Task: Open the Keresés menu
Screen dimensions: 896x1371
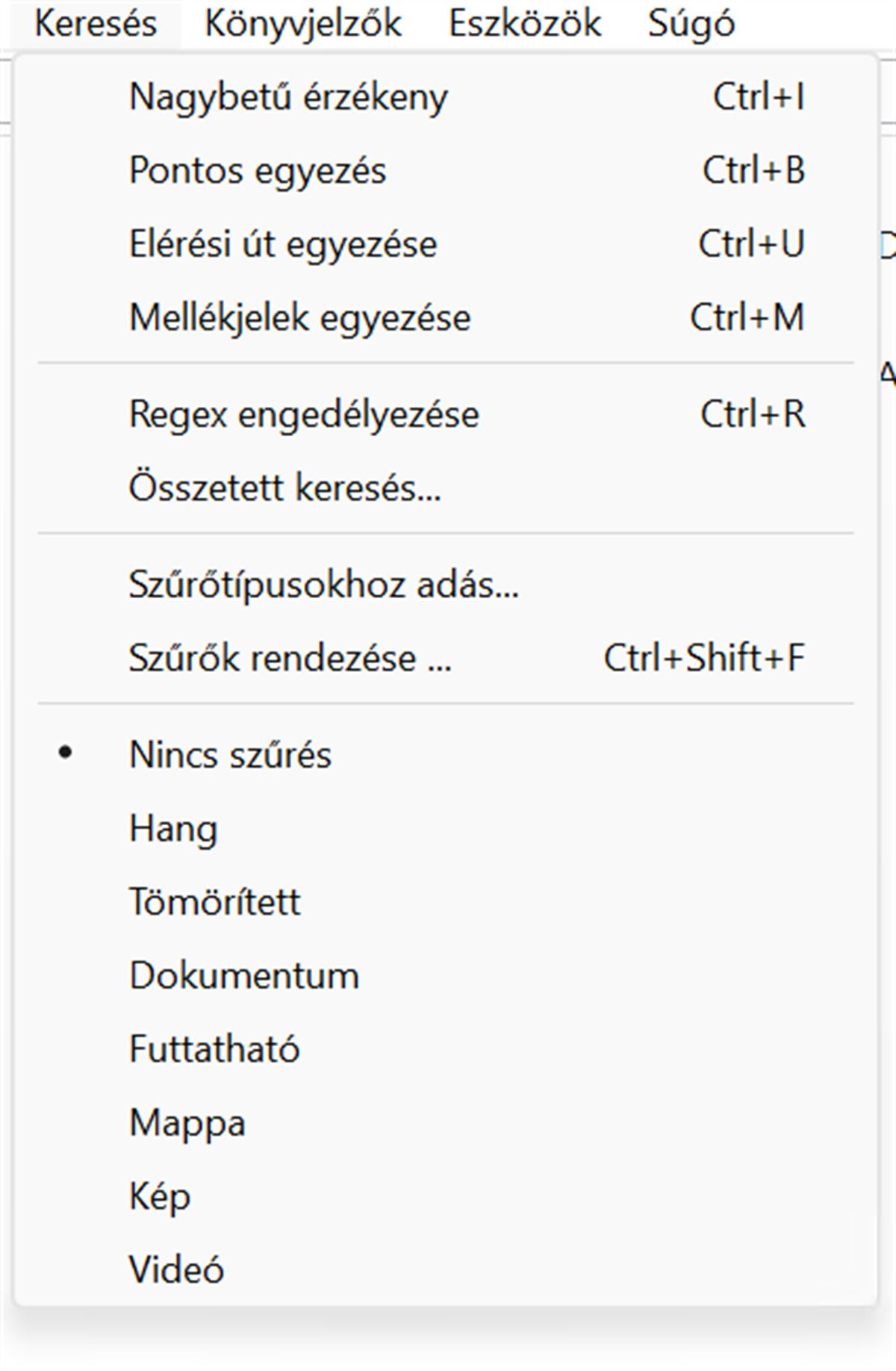Action: pos(96,24)
